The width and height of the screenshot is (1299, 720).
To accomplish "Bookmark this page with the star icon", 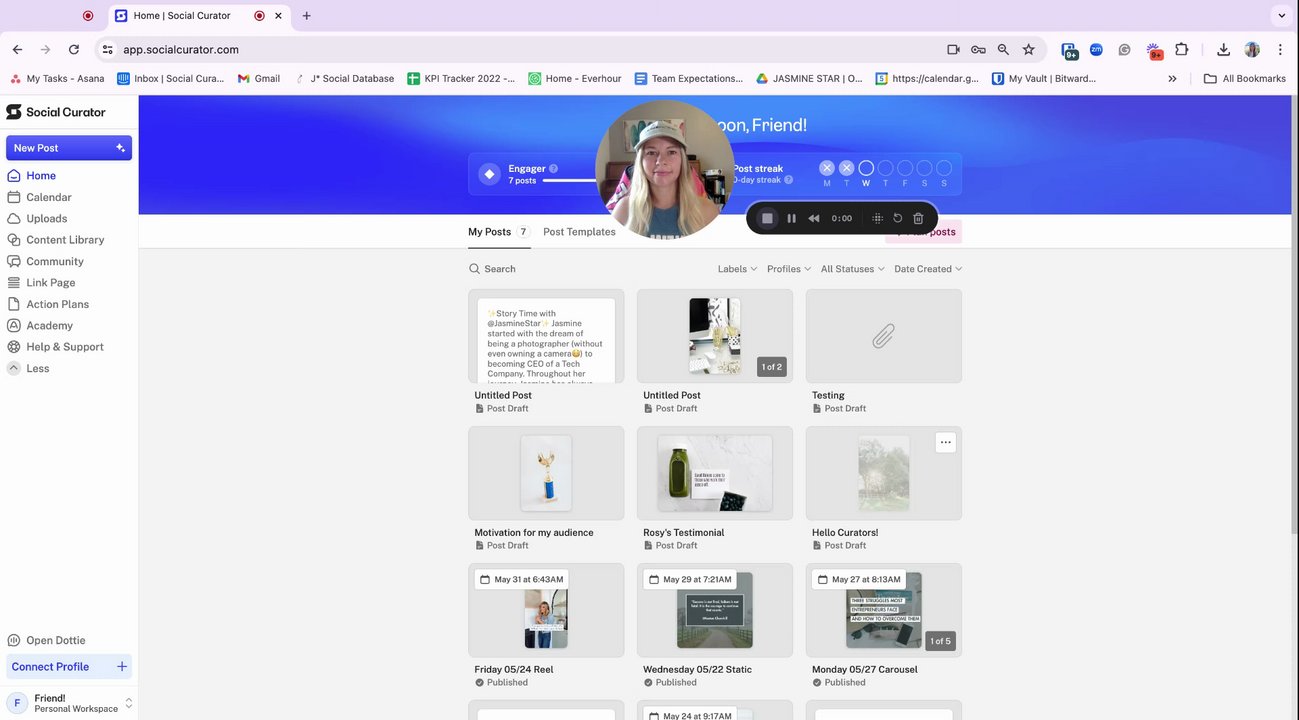I will click(x=1028, y=49).
